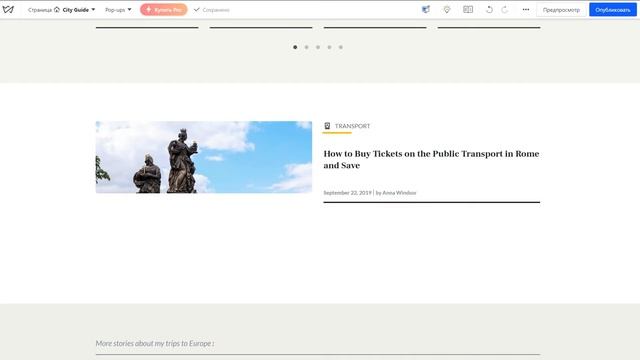The image size is (640, 360).
Task: Click the saved status checkmark
Action: (x=197, y=10)
